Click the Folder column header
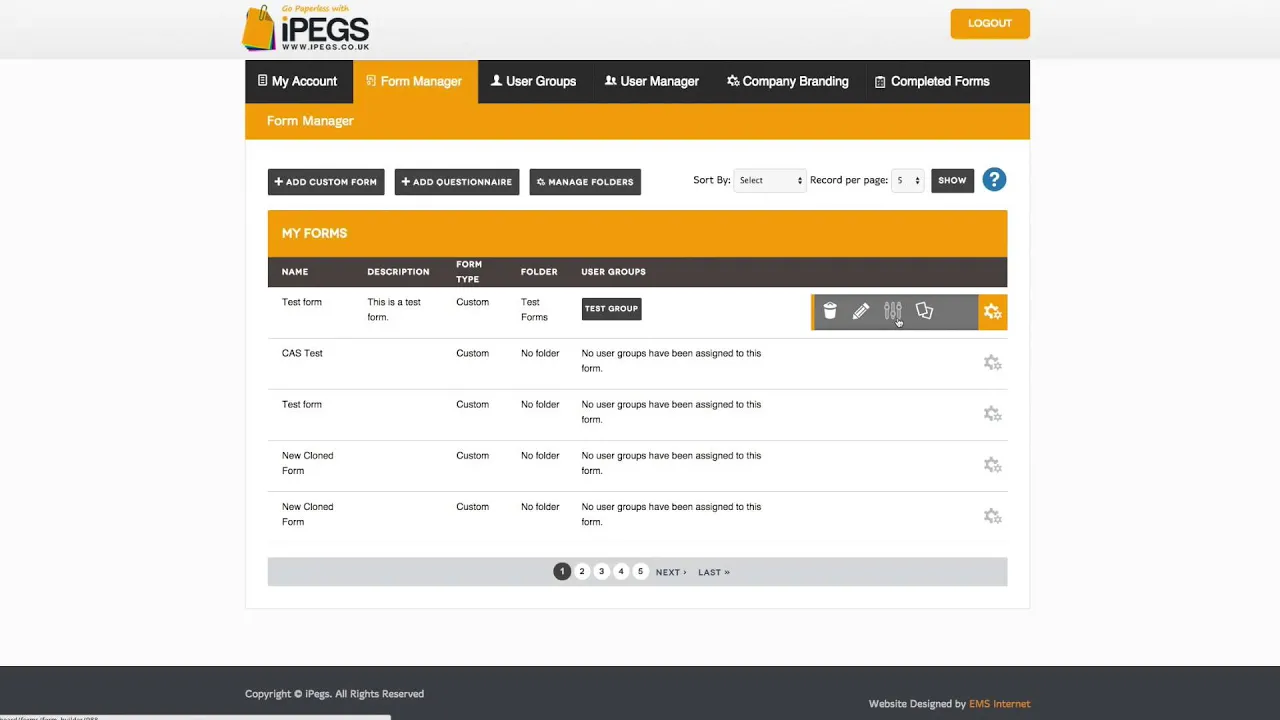The image size is (1280, 720). click(539, 272)
